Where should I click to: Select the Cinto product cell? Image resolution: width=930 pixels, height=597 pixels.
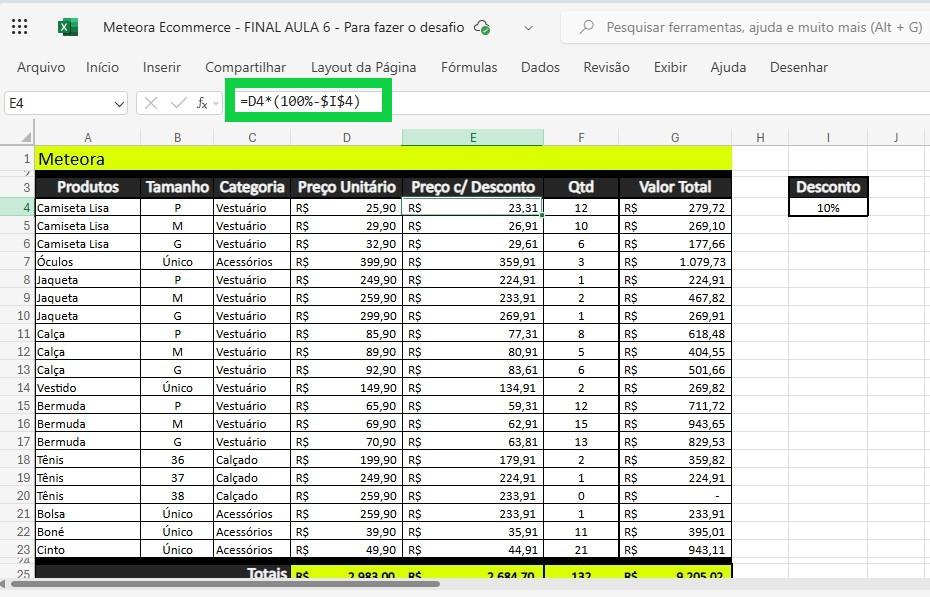tap(88, 550)
